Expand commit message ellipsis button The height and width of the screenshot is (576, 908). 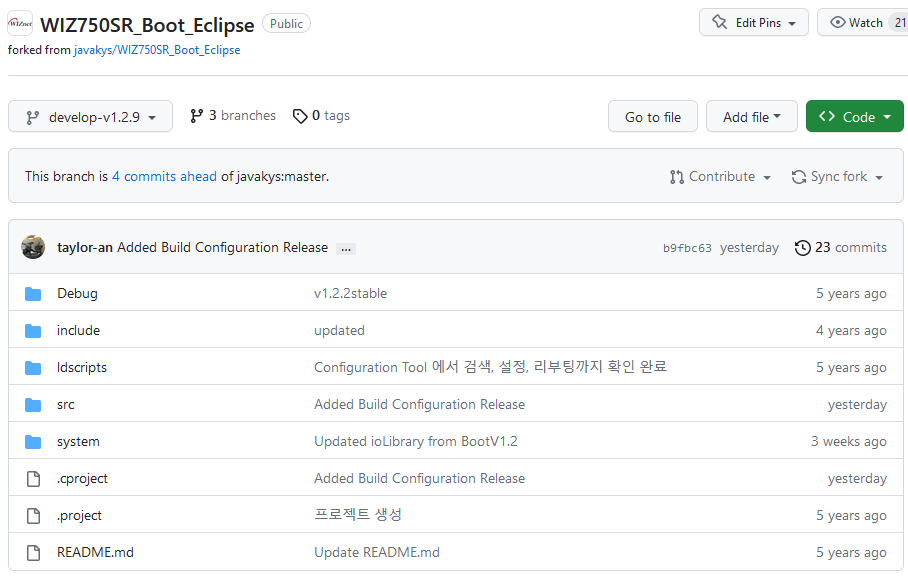(346, 249)
